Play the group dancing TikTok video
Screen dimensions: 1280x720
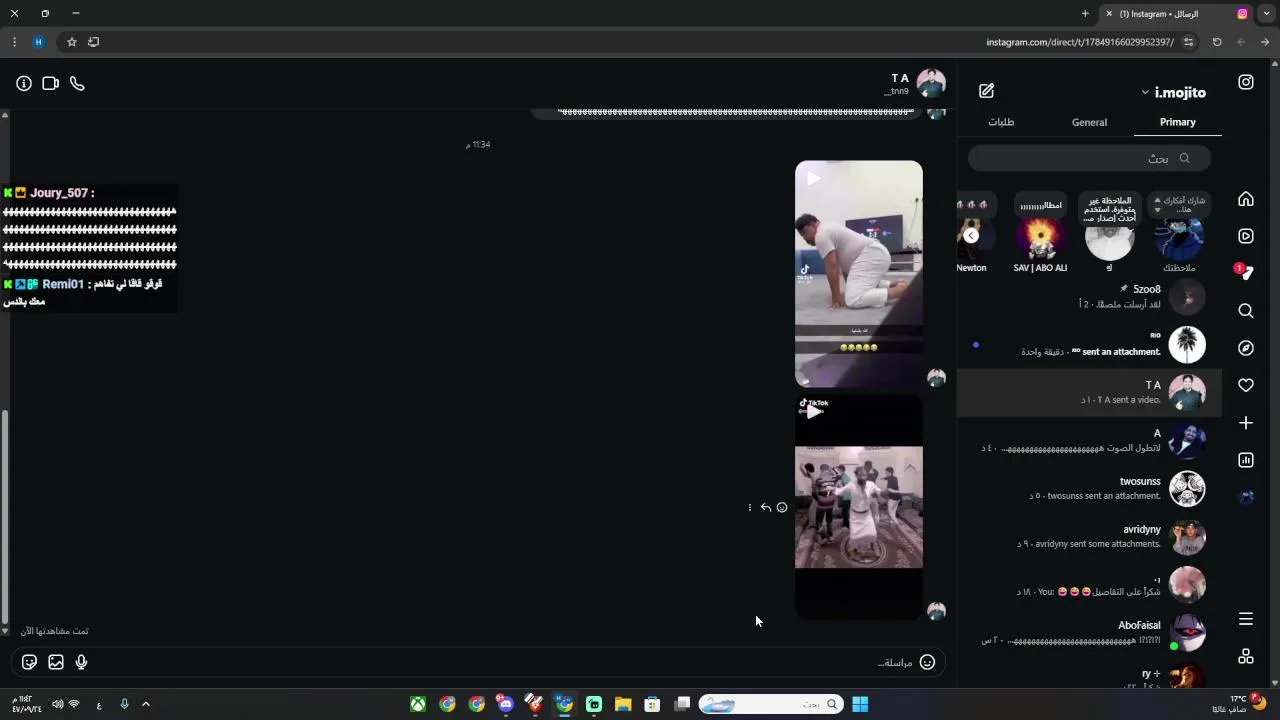pyautogui.click(x=859, y=507)
